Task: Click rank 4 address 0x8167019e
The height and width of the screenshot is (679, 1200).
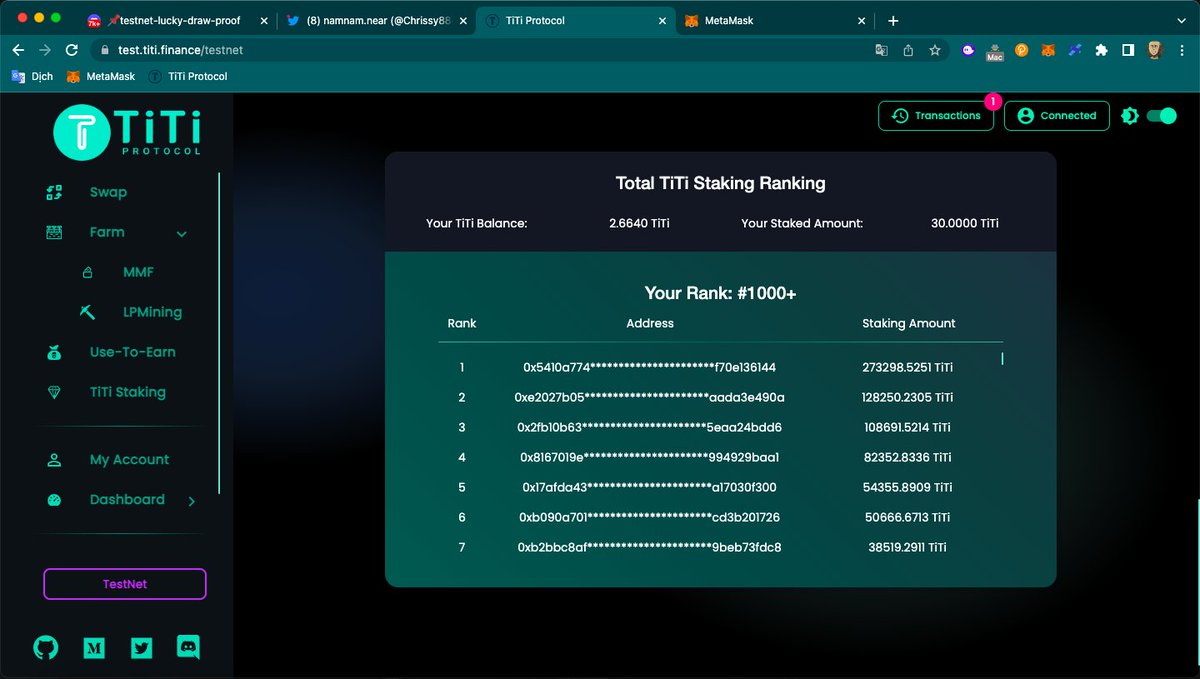Action: coord(649,457)
